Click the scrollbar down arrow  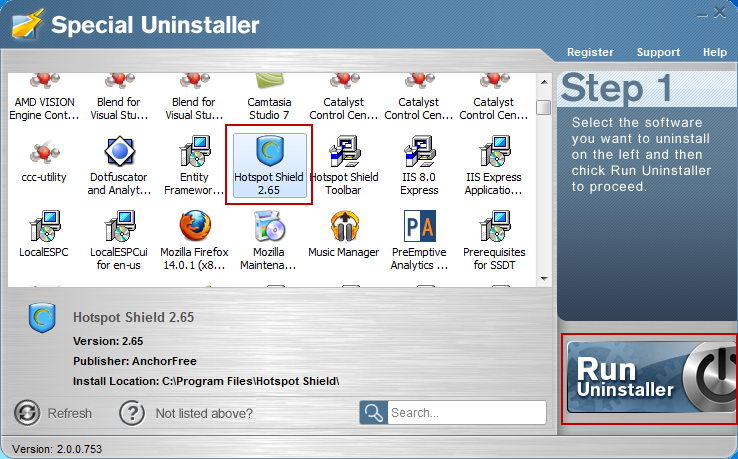544,279
